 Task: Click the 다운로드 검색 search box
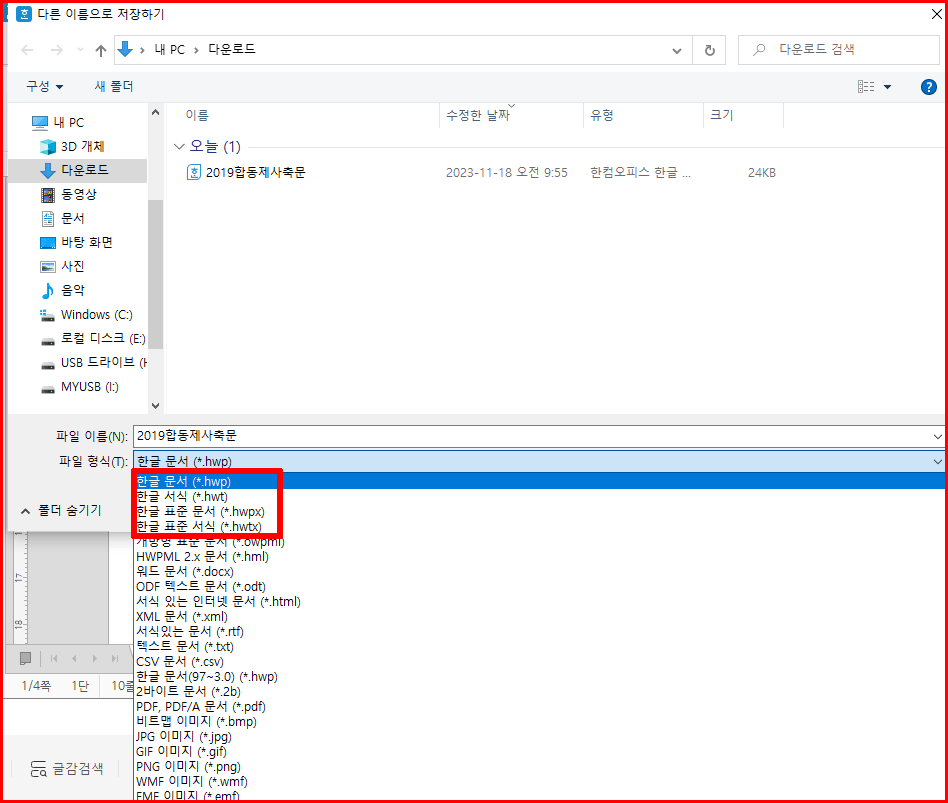(838, 50)
